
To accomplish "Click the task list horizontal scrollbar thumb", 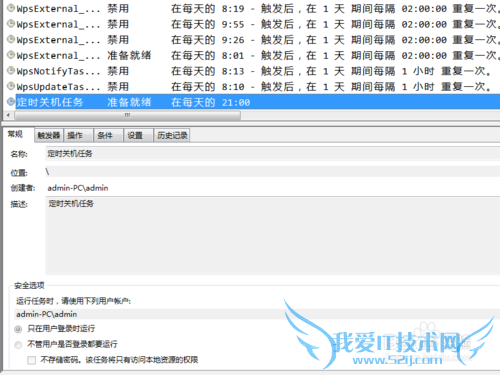I will point(127,115).
